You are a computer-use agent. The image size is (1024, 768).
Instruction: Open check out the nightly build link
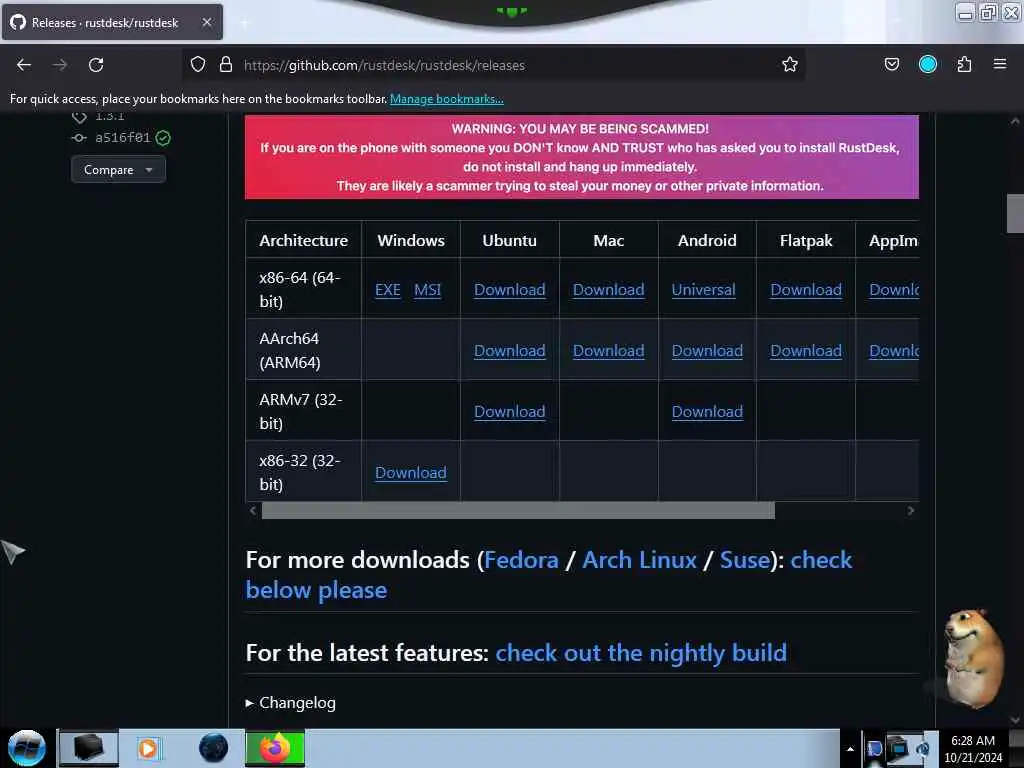641,653
